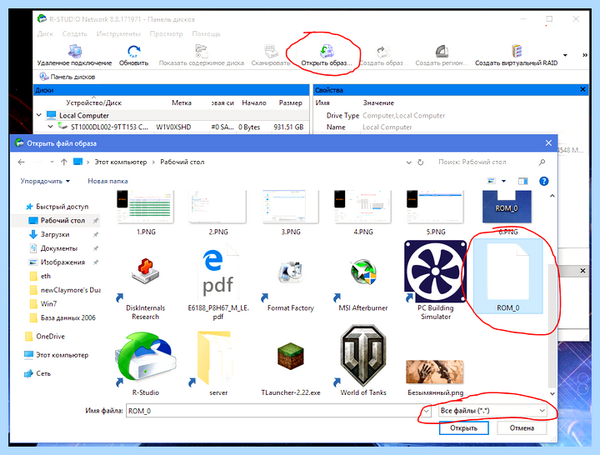Refresh the folder view in dialog
600x455 pixels.
pyautogui.click(x=421, y=163)
